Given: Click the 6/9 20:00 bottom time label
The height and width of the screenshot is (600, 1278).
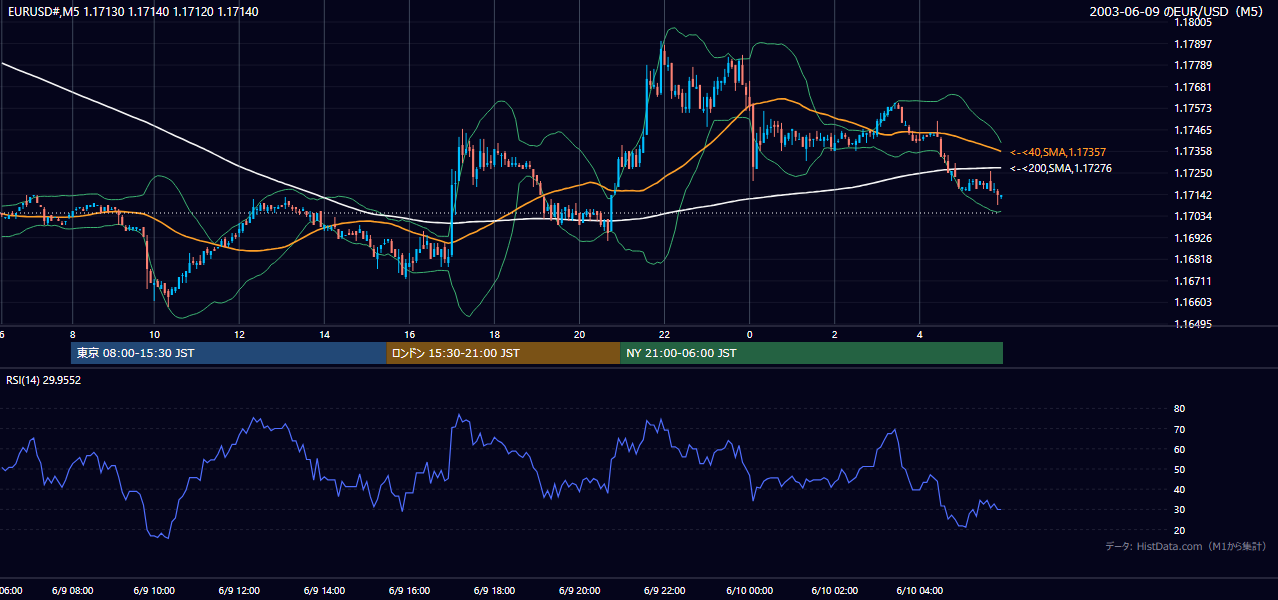Looking at the screenshot, I should coord(580,590).
